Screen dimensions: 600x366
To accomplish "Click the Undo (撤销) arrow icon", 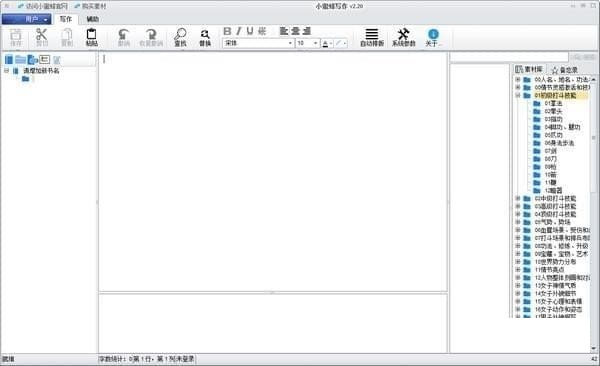I will click(x=124, y=38).
